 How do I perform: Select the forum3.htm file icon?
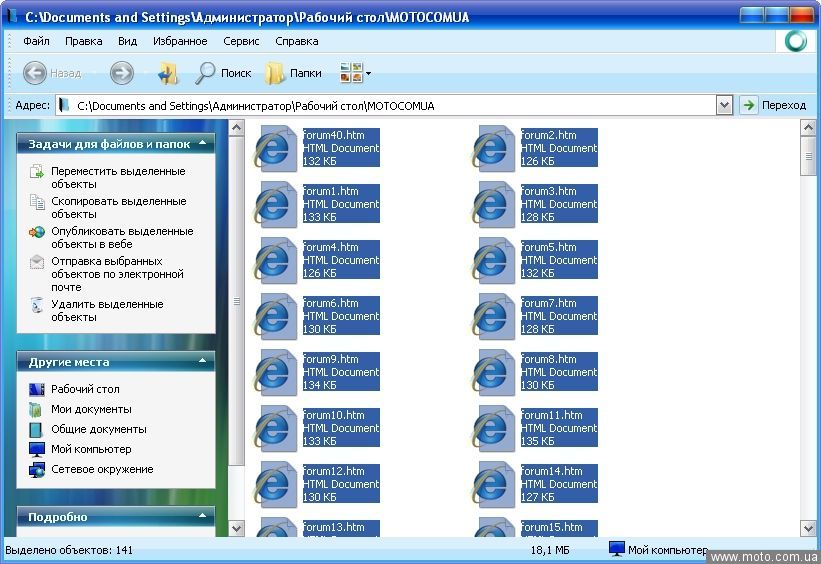click(x=493, y=204)
